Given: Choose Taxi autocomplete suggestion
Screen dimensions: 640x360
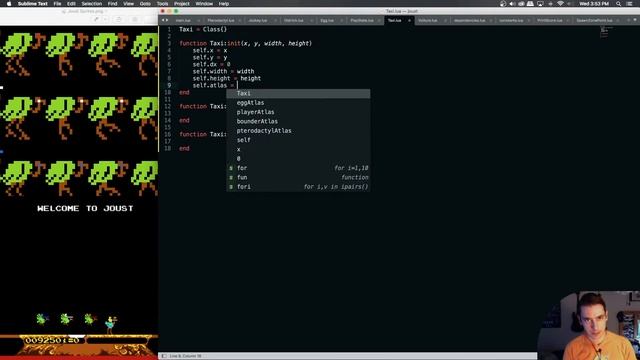Looking at the screenshot, I should coord(298,93).
